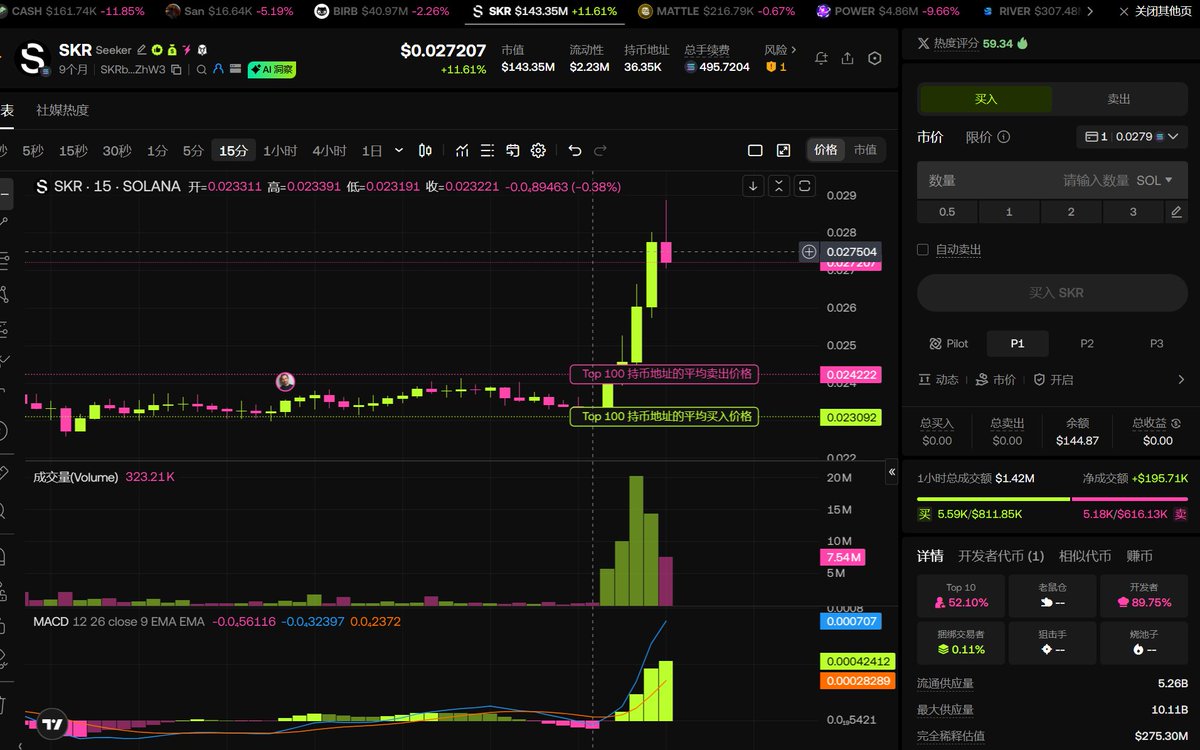Click the candlestick chart type icon
The width and height of the screenshot is (1200, 750).
pos(425,151)
